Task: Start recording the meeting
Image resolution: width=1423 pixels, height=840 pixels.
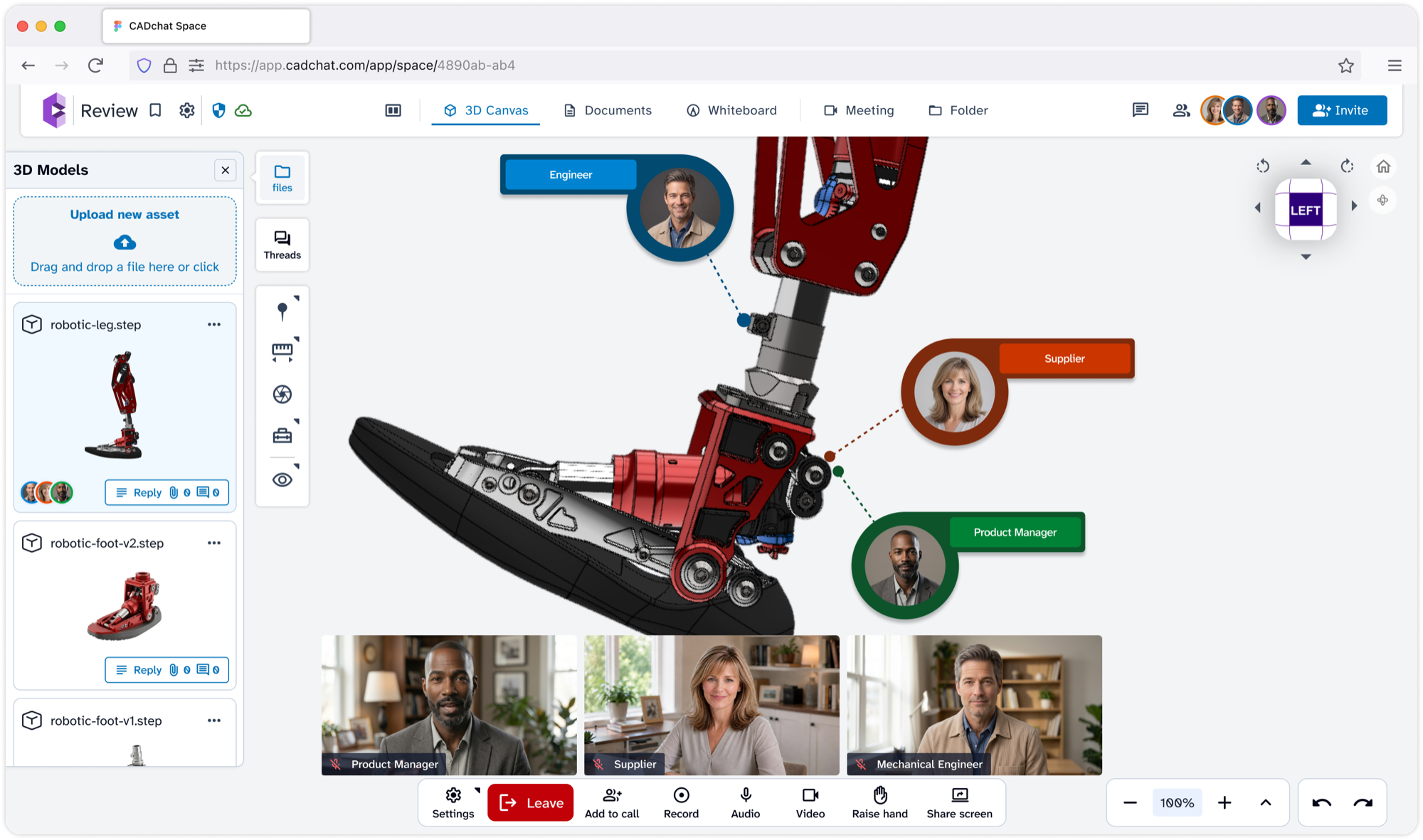Action: pyautogui.click(x=681, y=802)
